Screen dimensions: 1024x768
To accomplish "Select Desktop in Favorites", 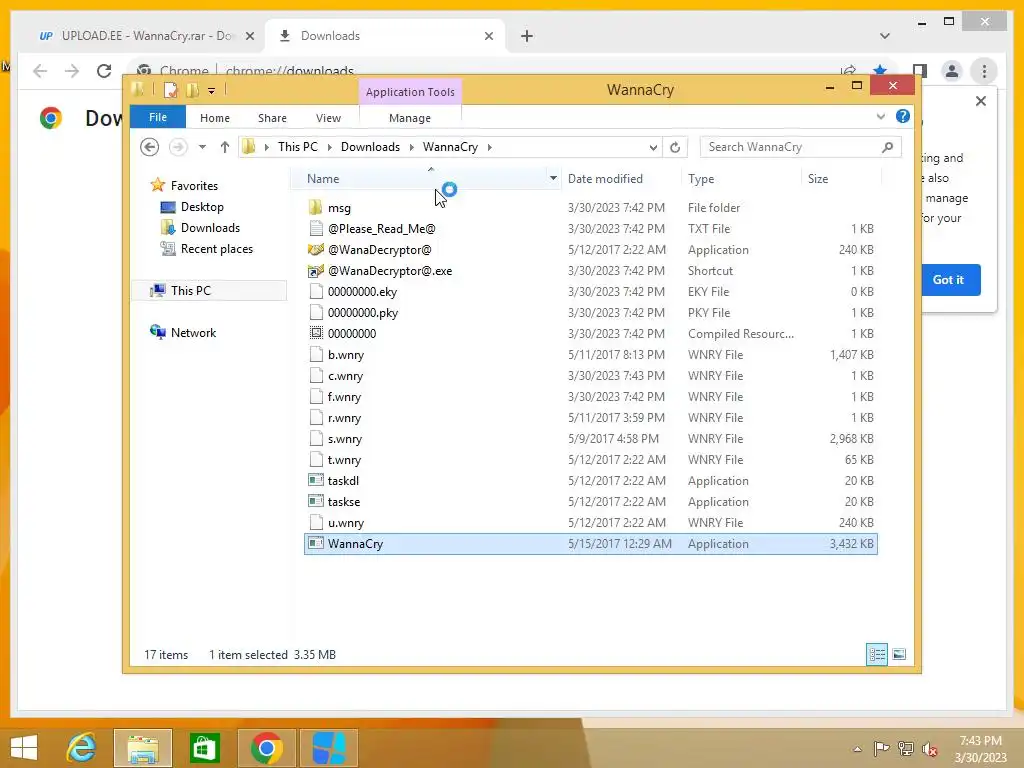I will 202,207.
